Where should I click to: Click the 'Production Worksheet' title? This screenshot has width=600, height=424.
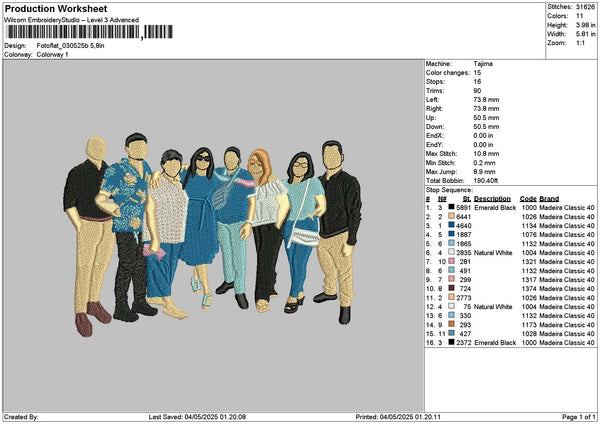[x=56, y=8]
